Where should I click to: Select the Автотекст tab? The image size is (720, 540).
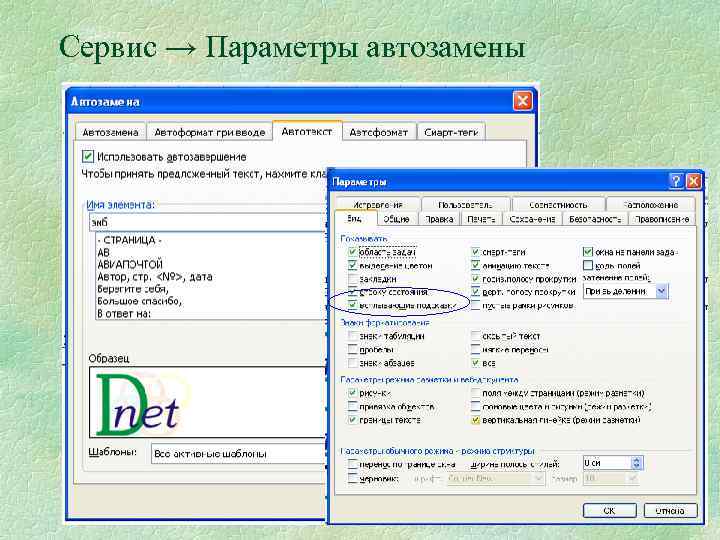(307, 131)
